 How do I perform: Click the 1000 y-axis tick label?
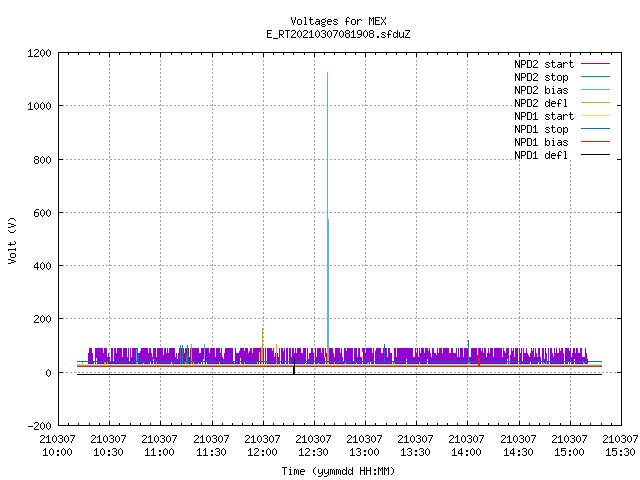(x=39, y=106)
